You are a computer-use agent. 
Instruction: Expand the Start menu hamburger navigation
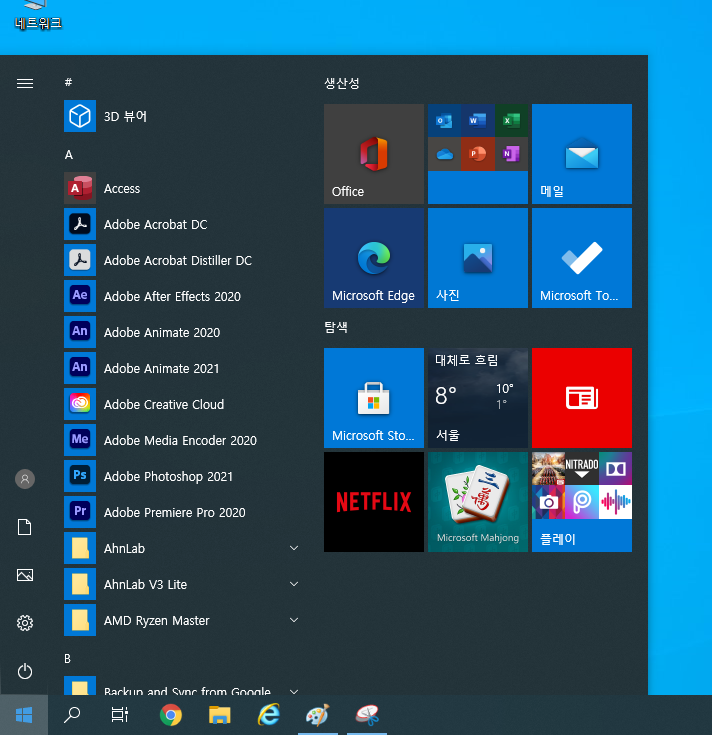click(x=25, y=83)
